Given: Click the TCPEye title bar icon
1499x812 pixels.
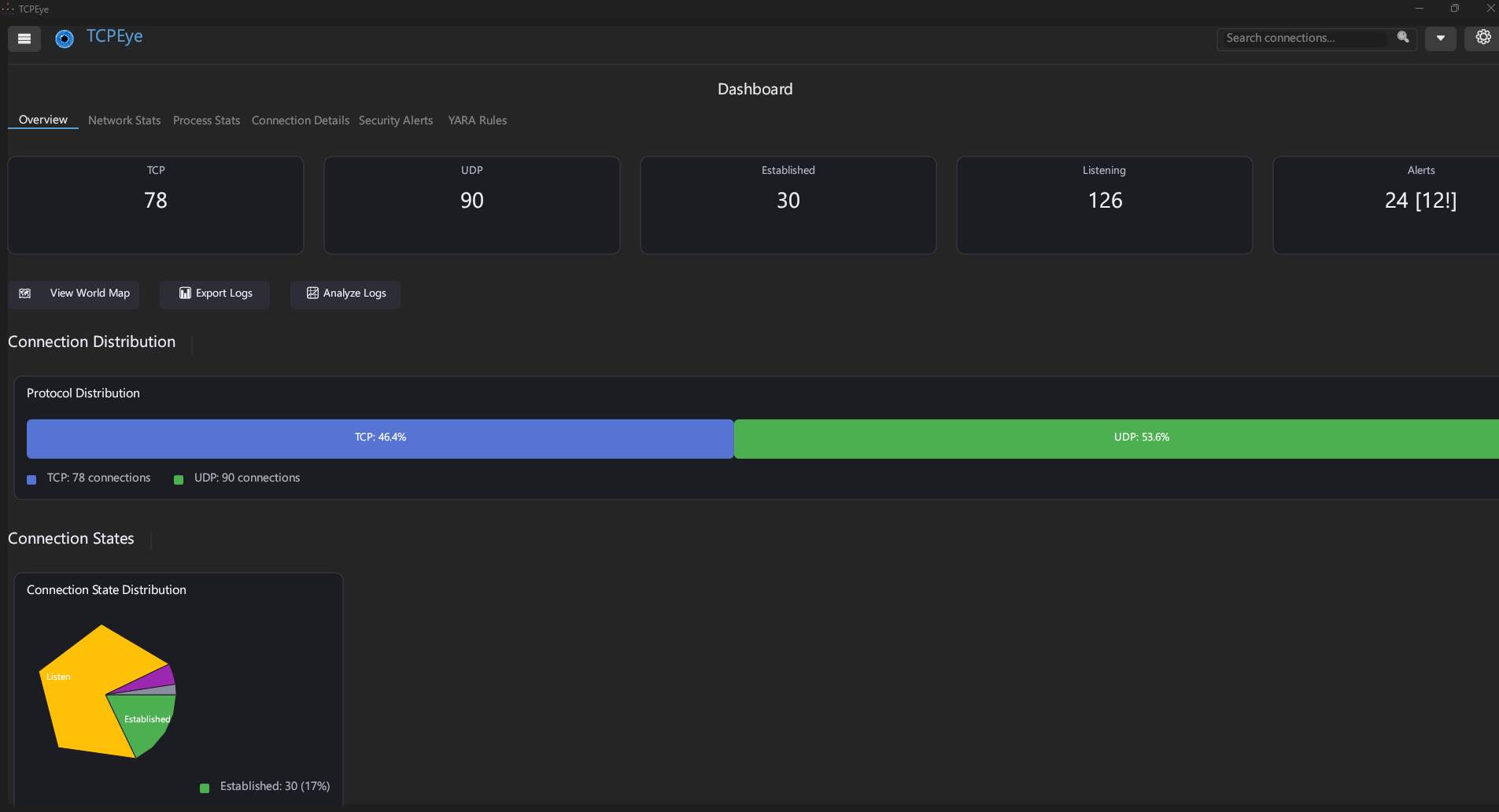Looking at the screenshot, I should click(8, 9).
